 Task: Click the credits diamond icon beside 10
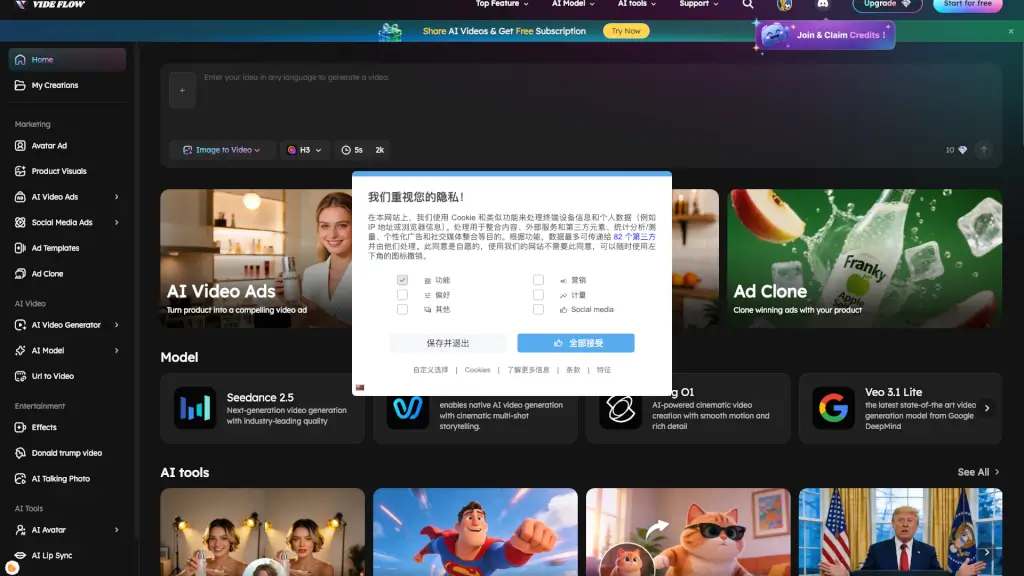click(962, 150)
